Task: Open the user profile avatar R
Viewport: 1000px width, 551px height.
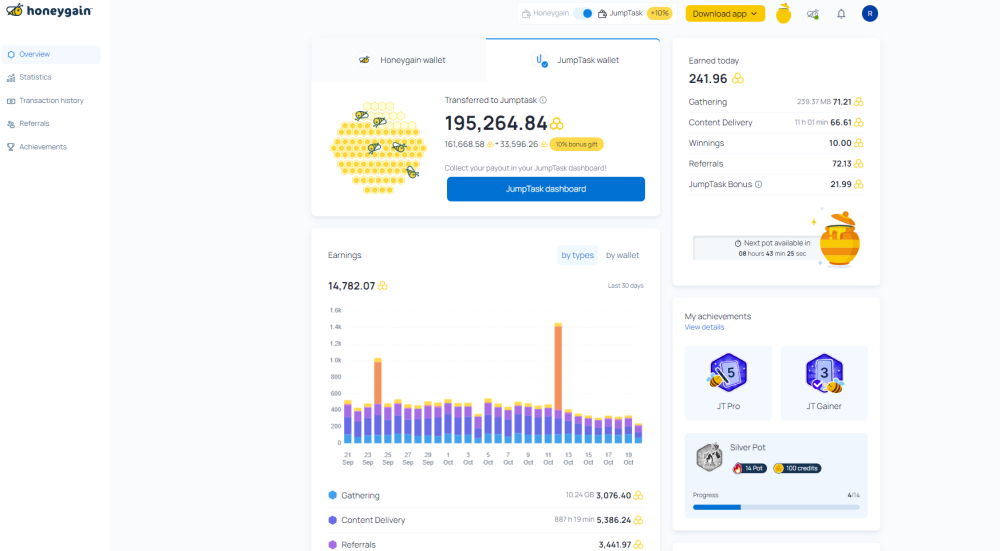Action: click(x=869, y=13)
